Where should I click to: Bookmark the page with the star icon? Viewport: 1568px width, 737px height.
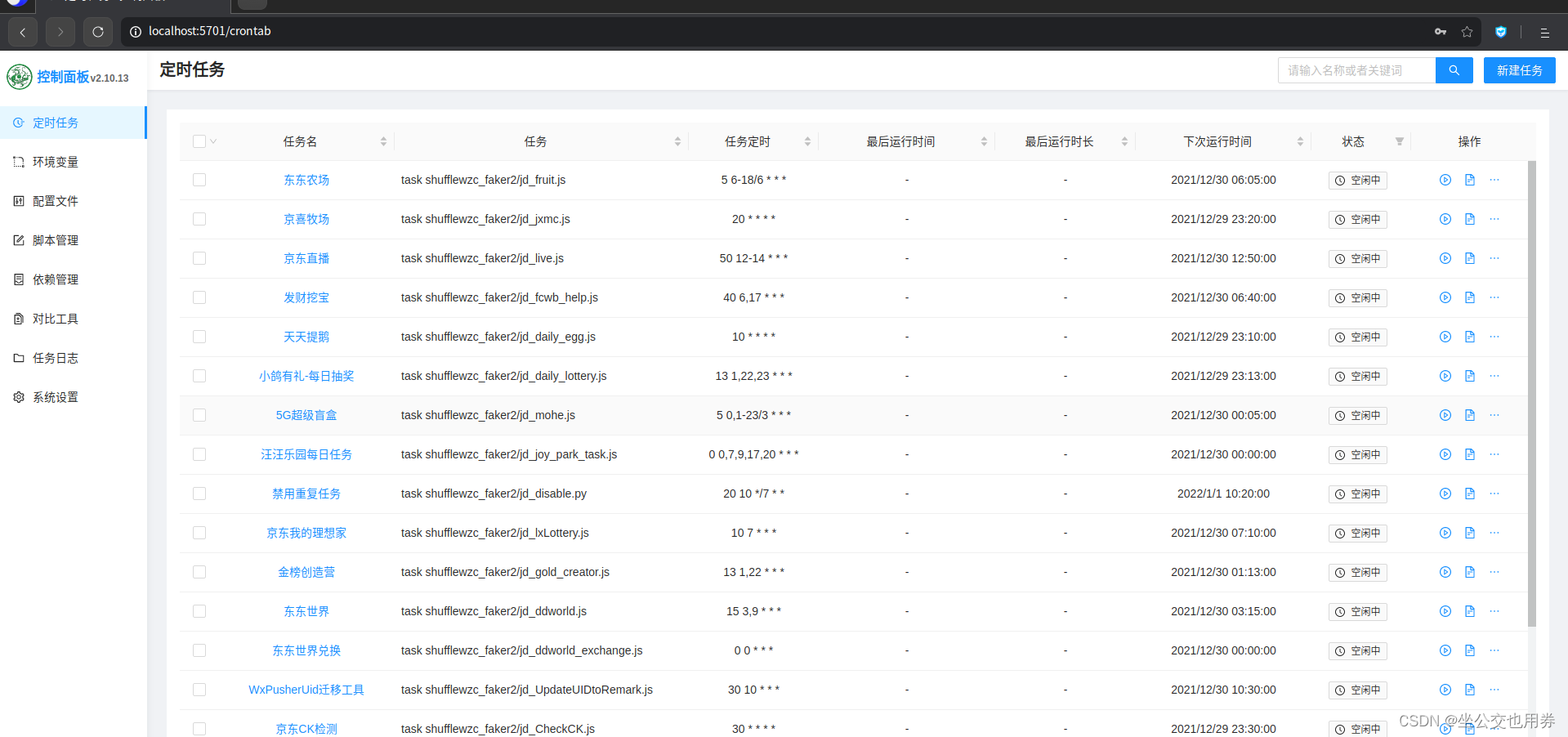click(1467, 32)
